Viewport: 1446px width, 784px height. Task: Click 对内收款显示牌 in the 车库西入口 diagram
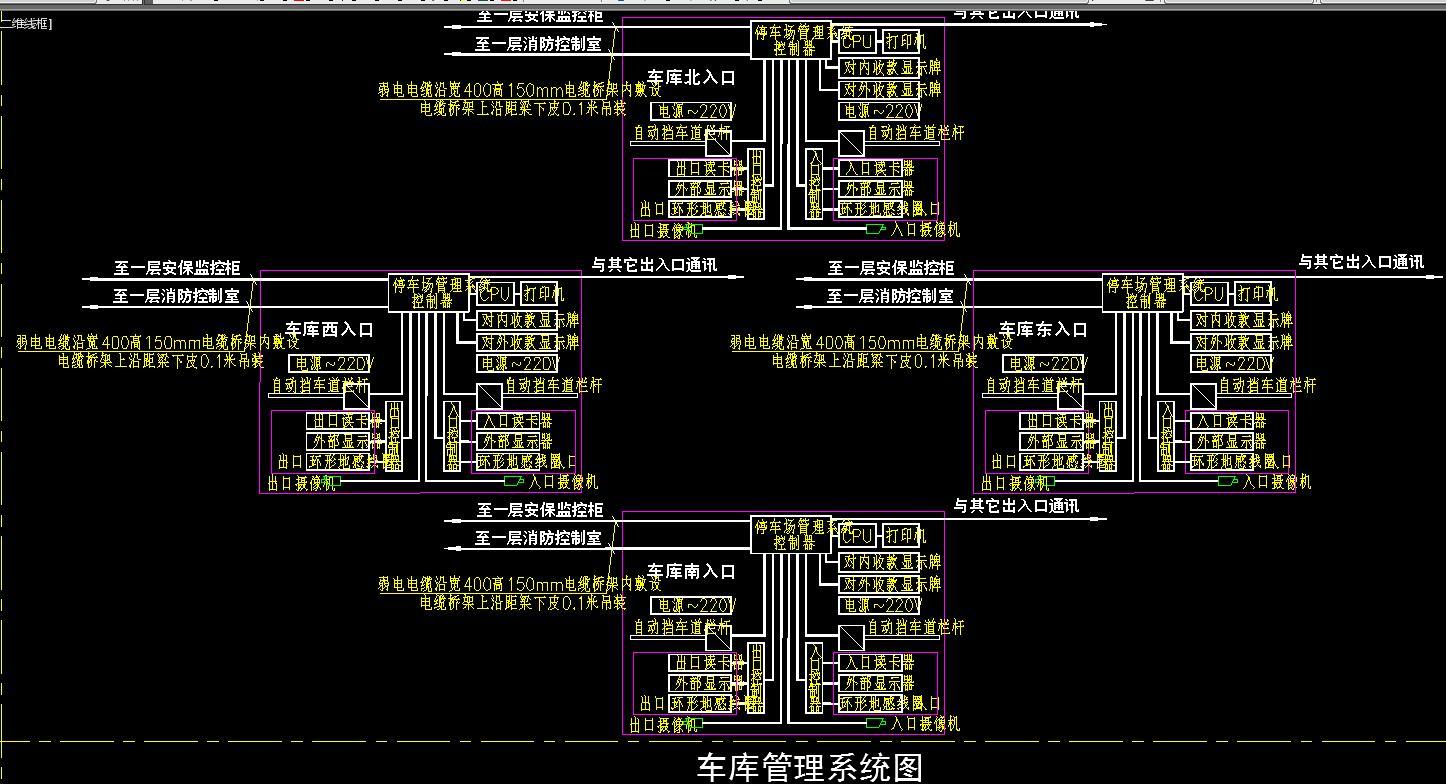pyautogui.click(x=527, y=320)
